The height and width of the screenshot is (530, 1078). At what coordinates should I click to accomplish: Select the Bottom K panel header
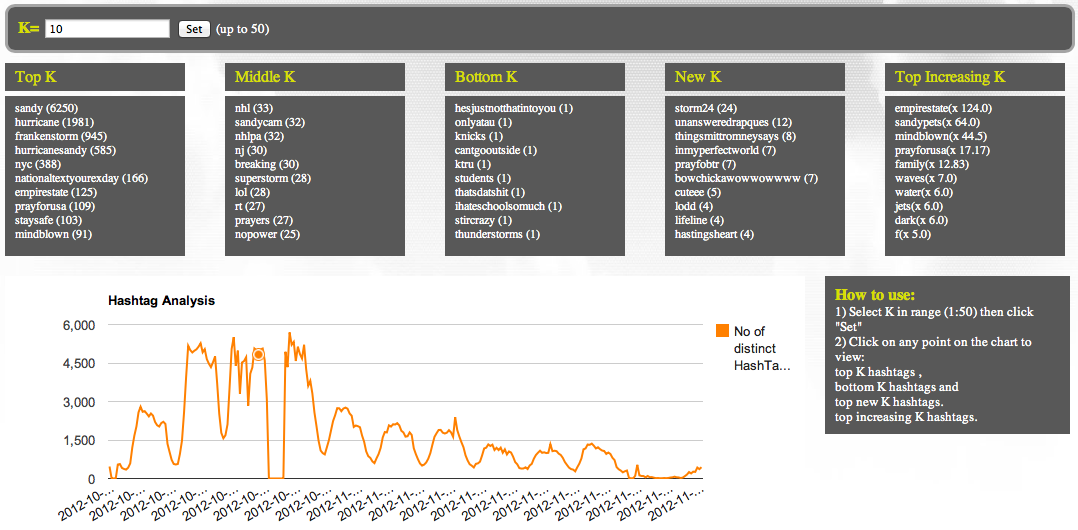click(535, 77)
